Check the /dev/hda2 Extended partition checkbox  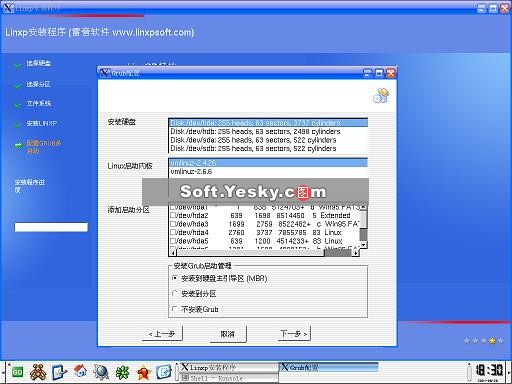click(173, 215)
